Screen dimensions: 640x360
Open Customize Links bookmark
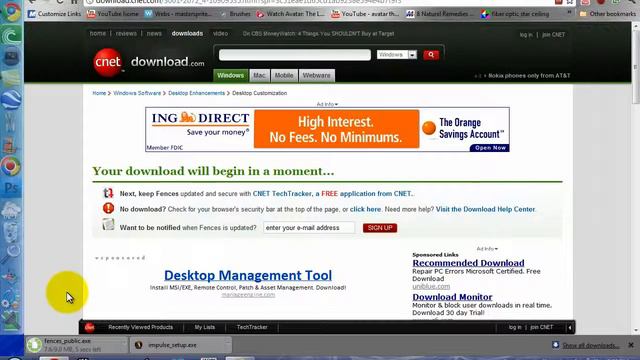(54, 14)
